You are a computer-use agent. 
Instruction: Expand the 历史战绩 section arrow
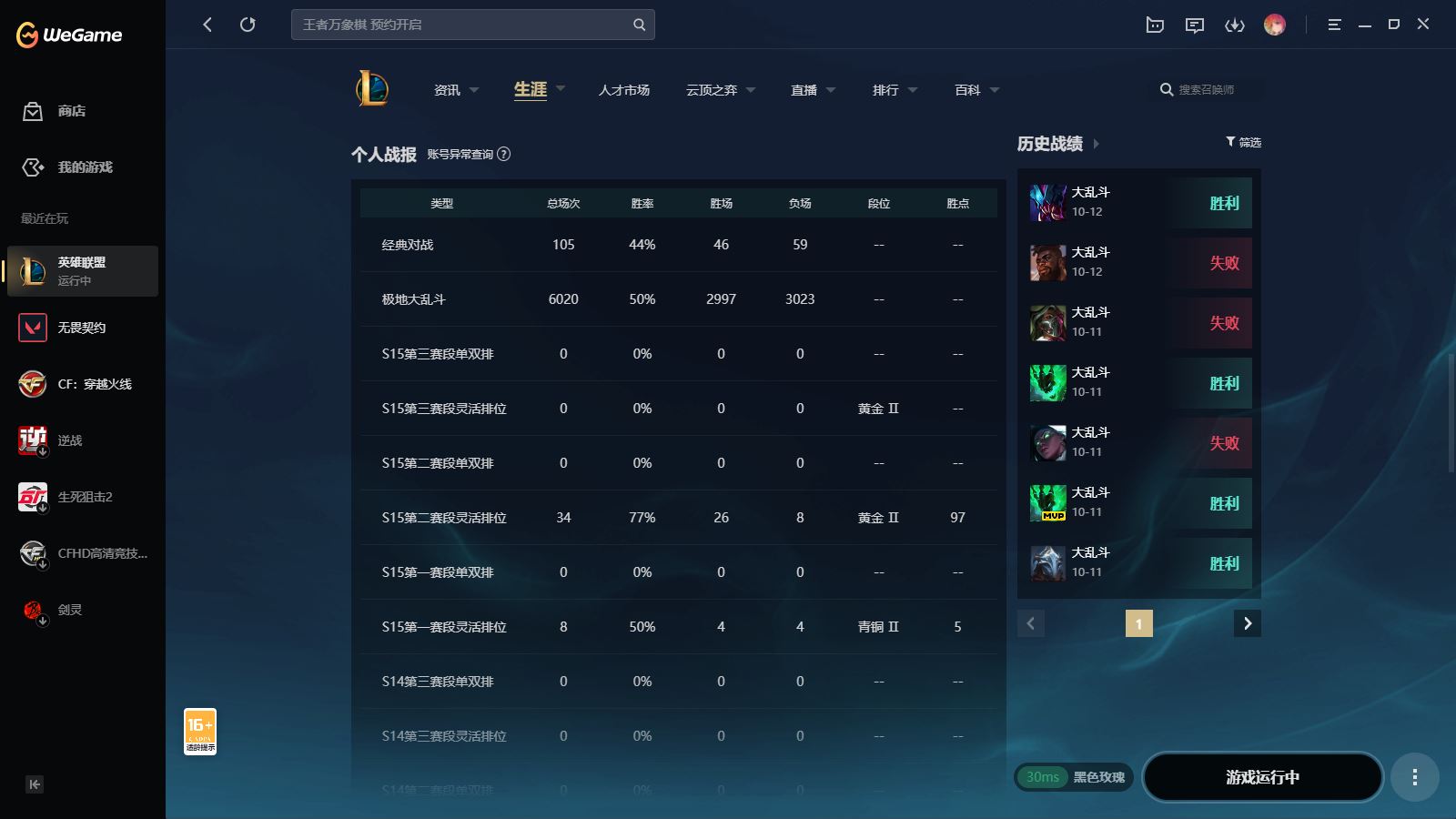point(1097,143)
